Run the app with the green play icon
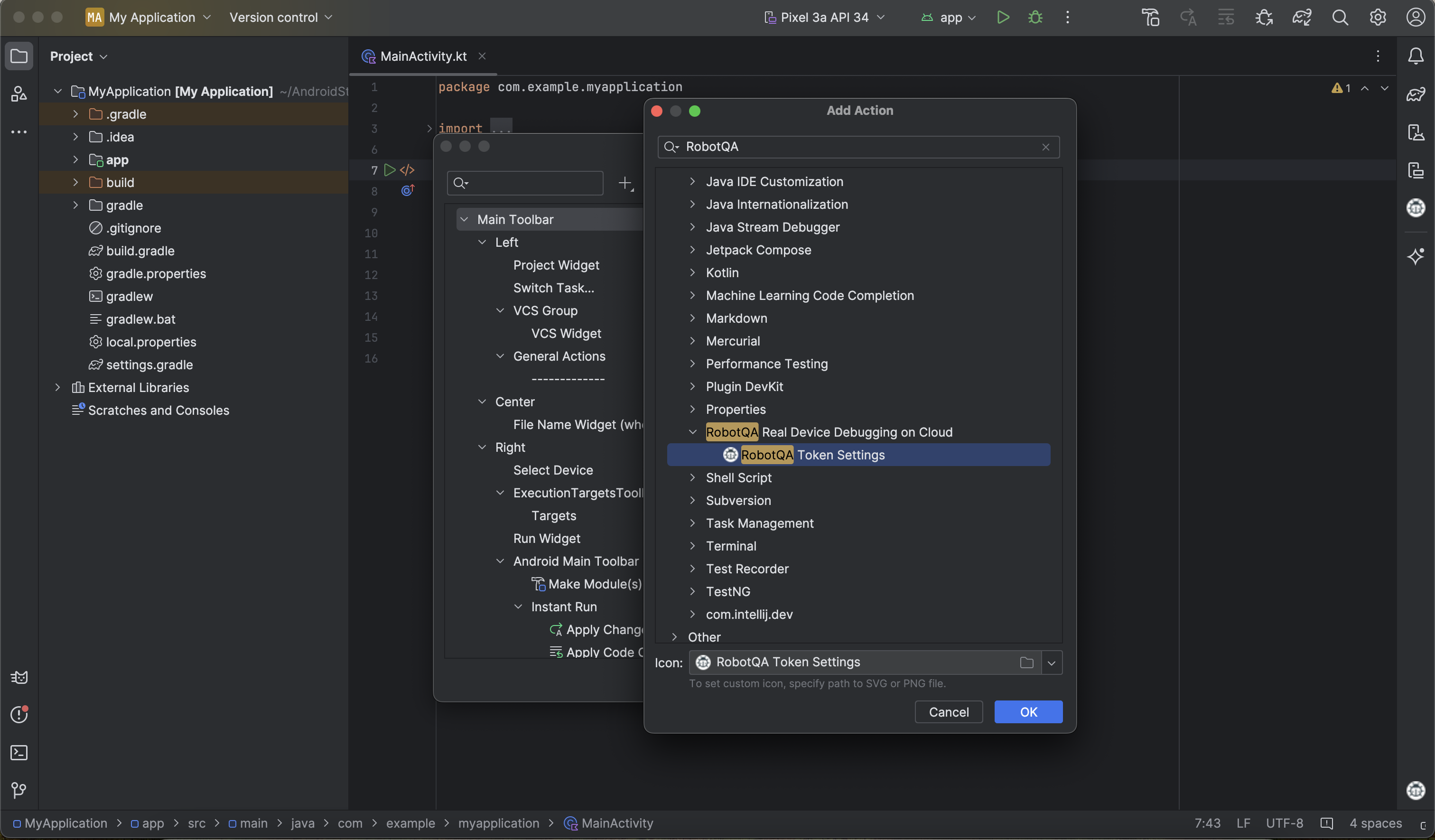 [1003, 17]
